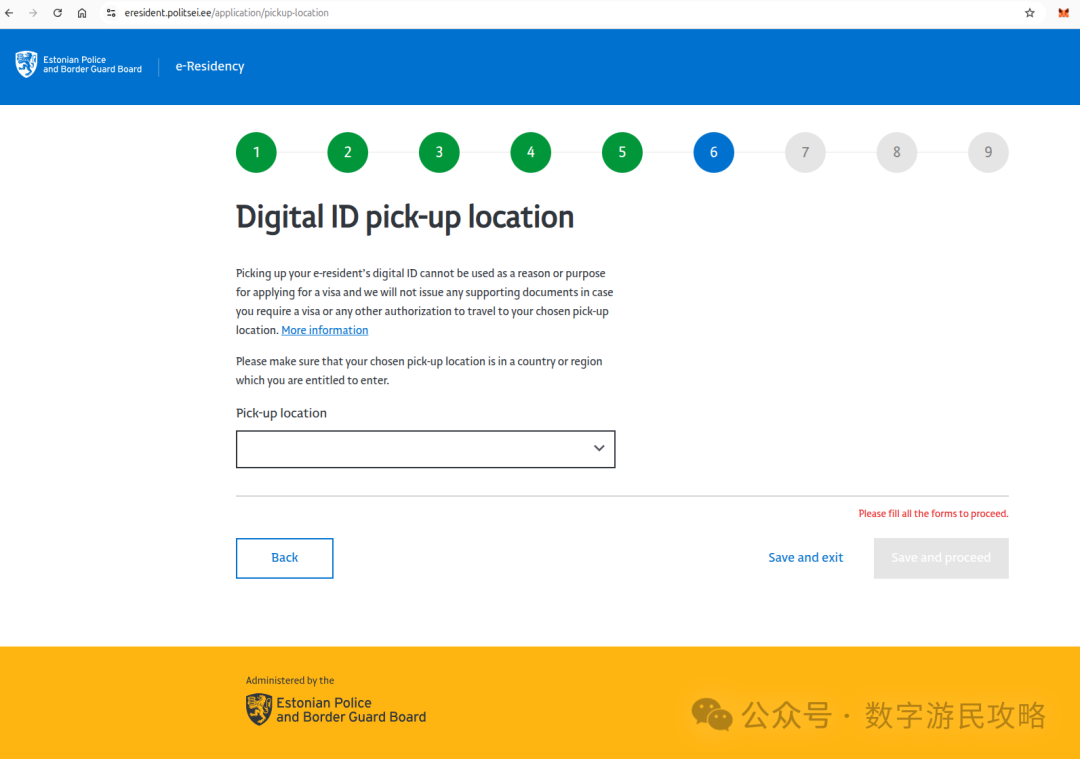Click the Back button
Viewport: 1080px width, 759px height.
pos(284,558)
